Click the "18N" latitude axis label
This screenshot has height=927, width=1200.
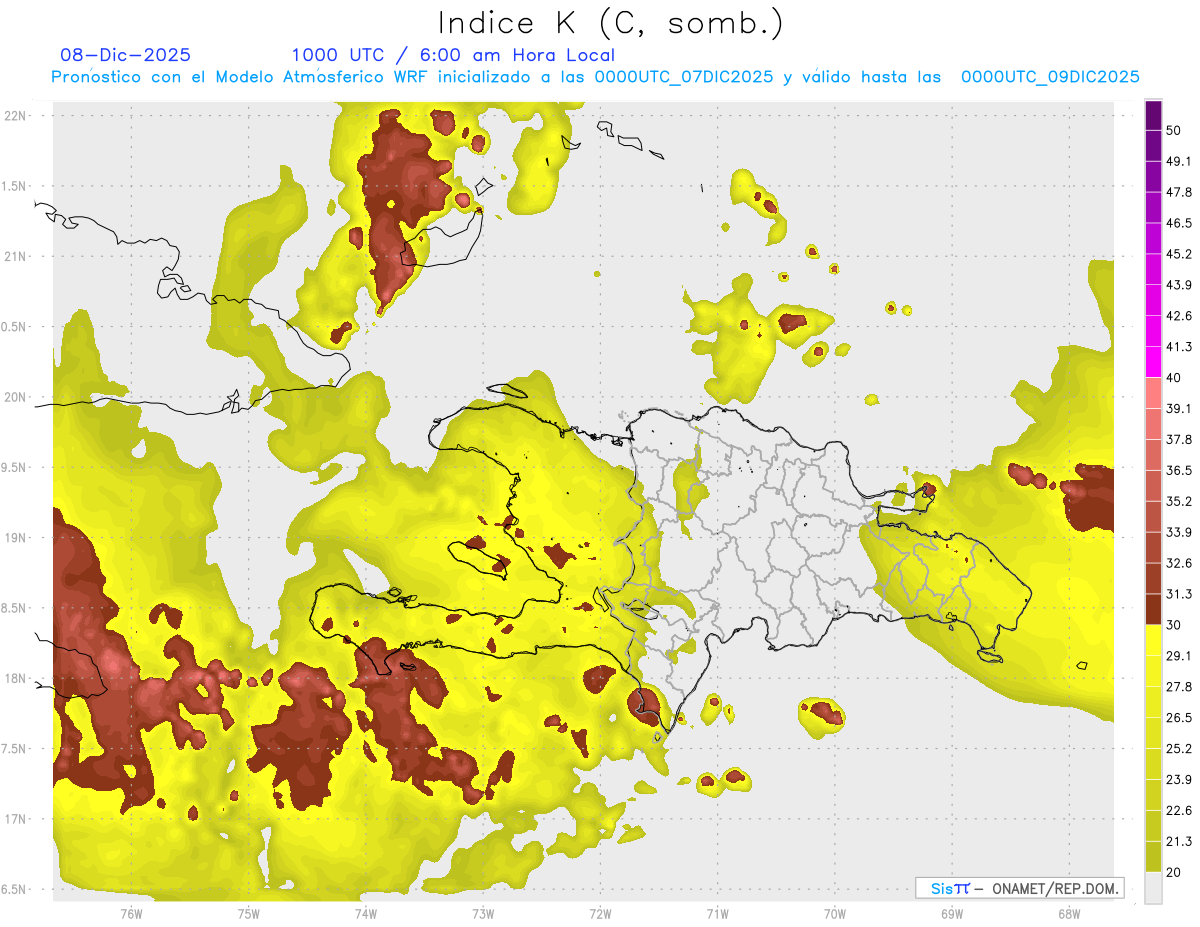click(x=15, y=679)
